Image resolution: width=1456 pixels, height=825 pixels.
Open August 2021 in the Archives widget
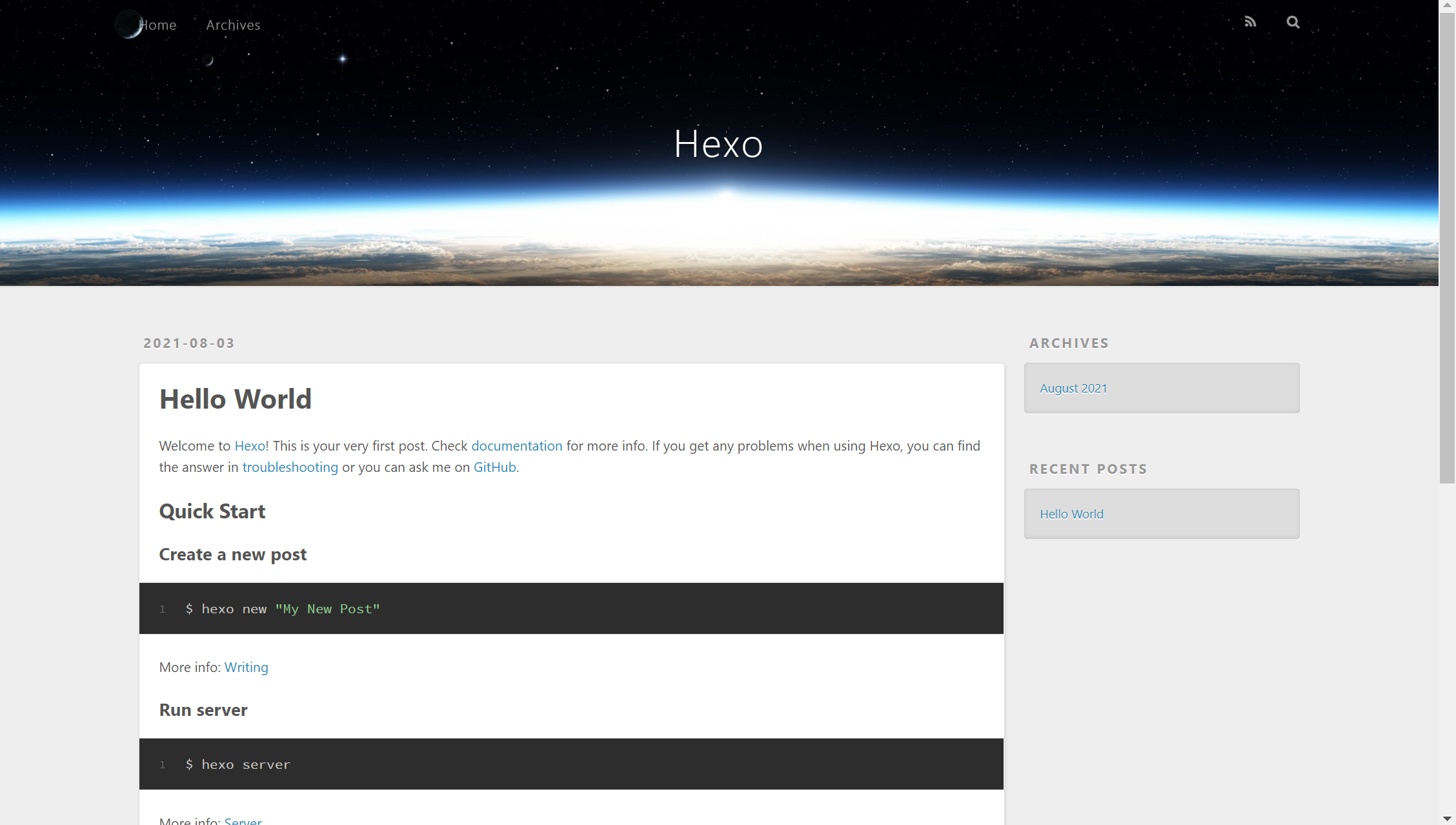(x=1073, y=388)
